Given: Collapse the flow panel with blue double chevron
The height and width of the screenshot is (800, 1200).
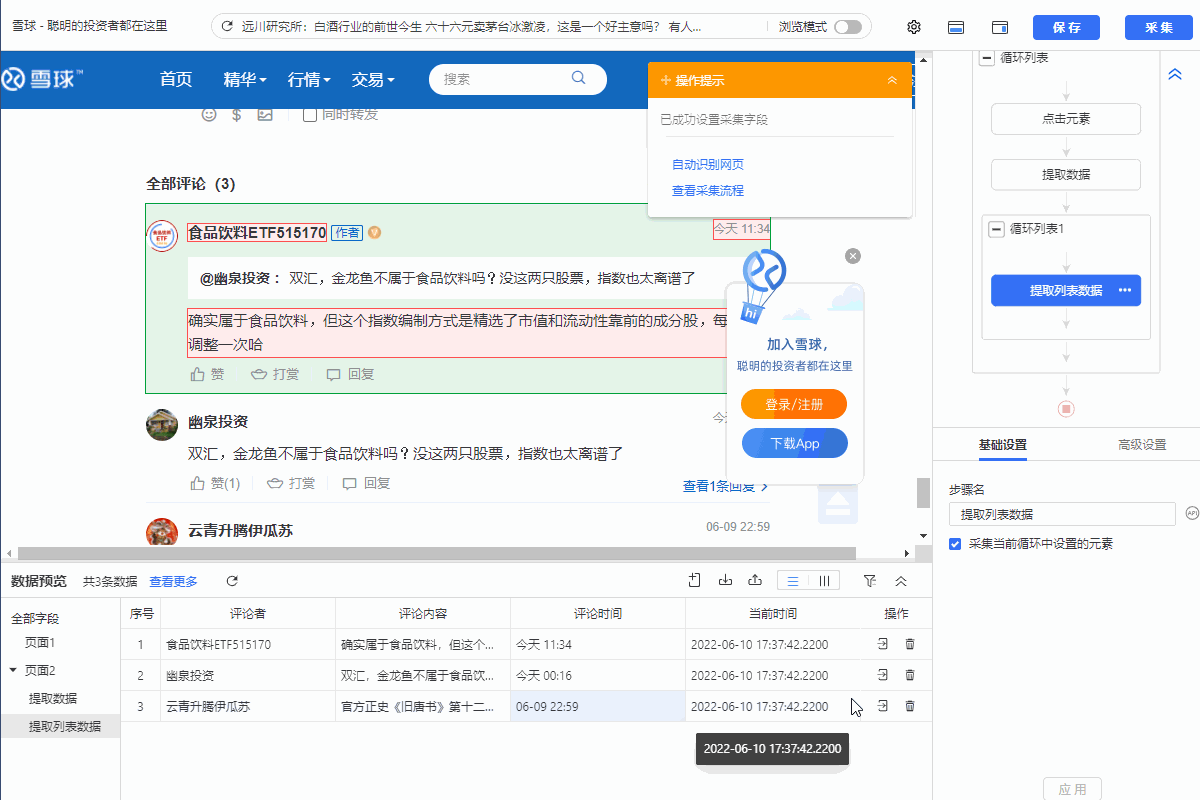Looking at the screenshot, I should pos(1175,75).
